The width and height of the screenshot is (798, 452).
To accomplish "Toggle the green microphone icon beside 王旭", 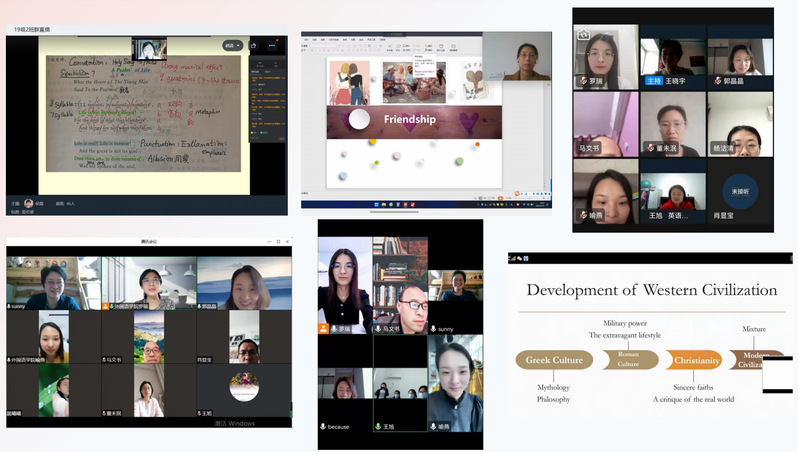I will (378, 427).
